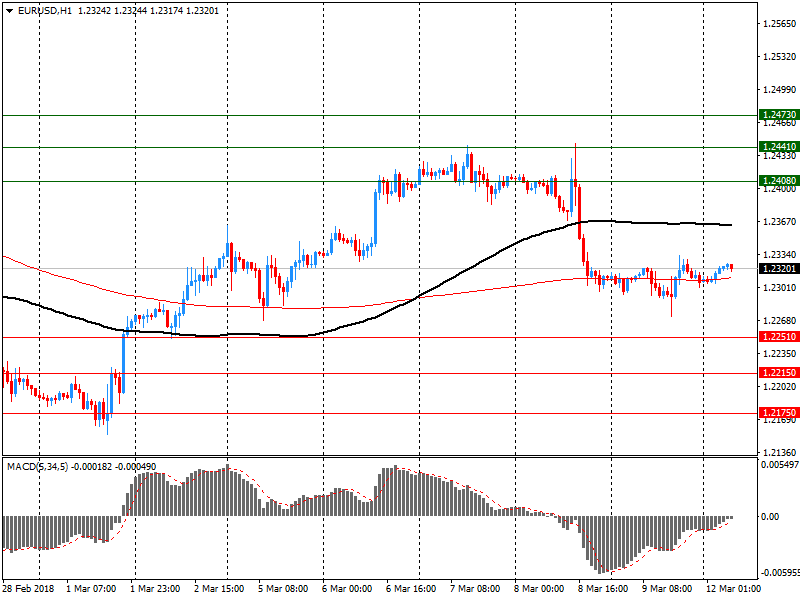
Task: Select the 5 Mar 08:00 time axis label
Action: (283, 589)
